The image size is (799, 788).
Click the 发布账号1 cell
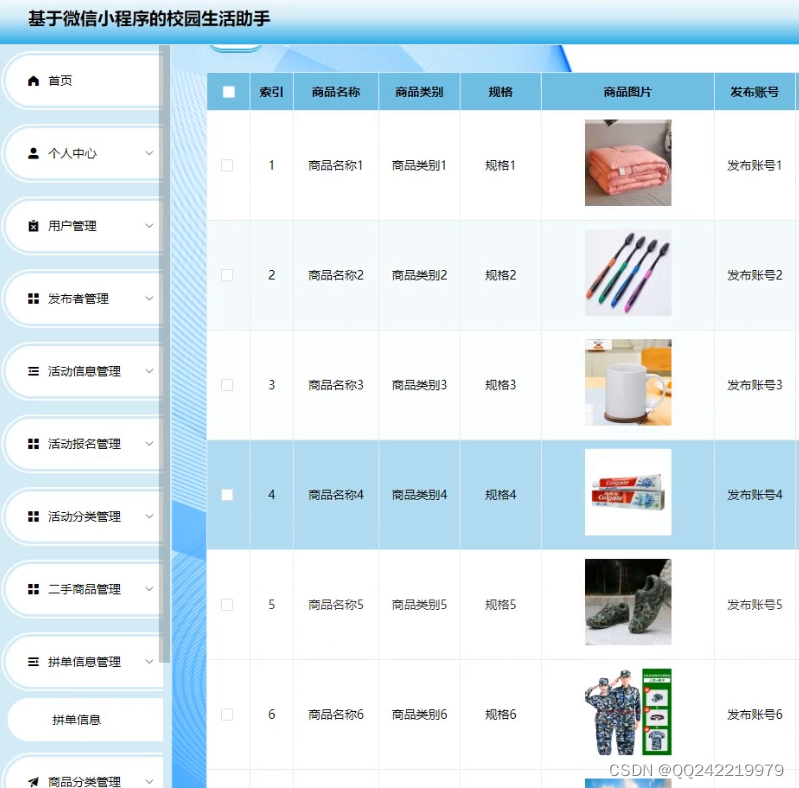tap(755, 165)
